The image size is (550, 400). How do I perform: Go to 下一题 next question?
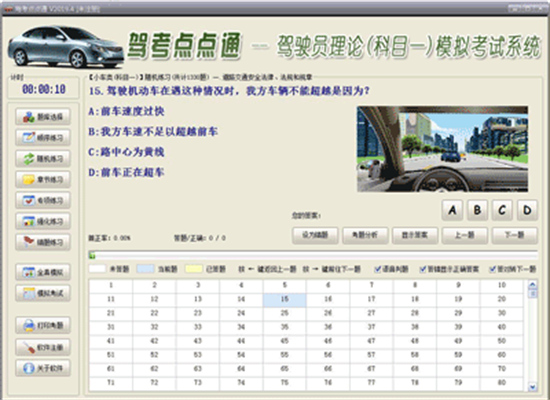coord(515,235)
